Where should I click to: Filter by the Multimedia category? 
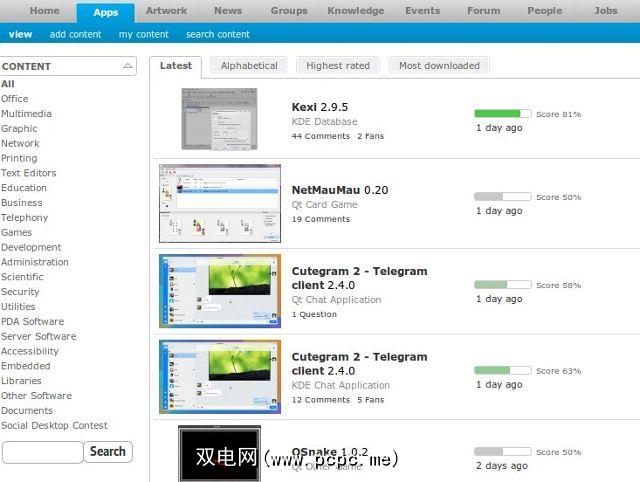(x=27, y=113)
